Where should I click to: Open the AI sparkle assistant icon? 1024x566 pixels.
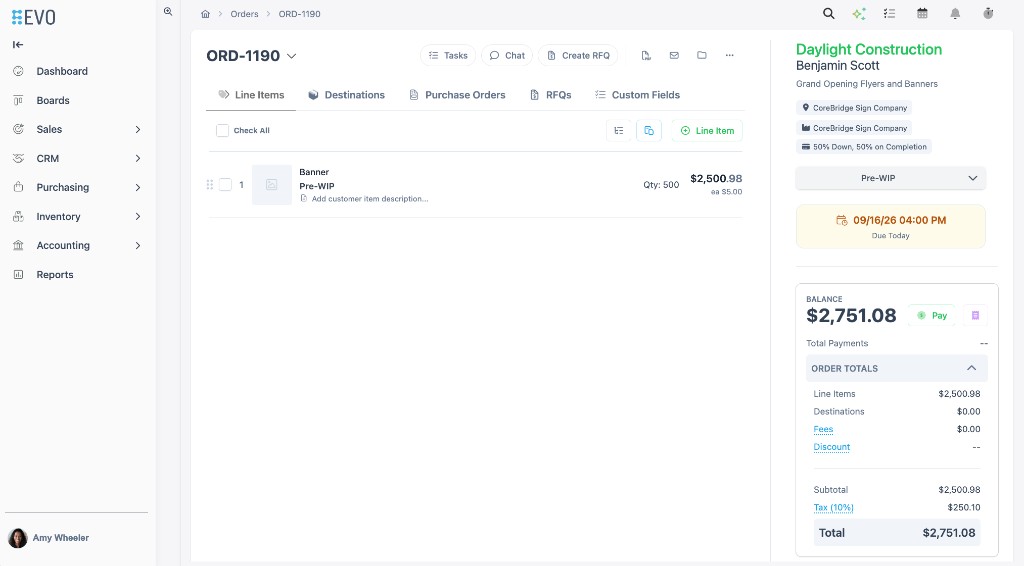859,13
